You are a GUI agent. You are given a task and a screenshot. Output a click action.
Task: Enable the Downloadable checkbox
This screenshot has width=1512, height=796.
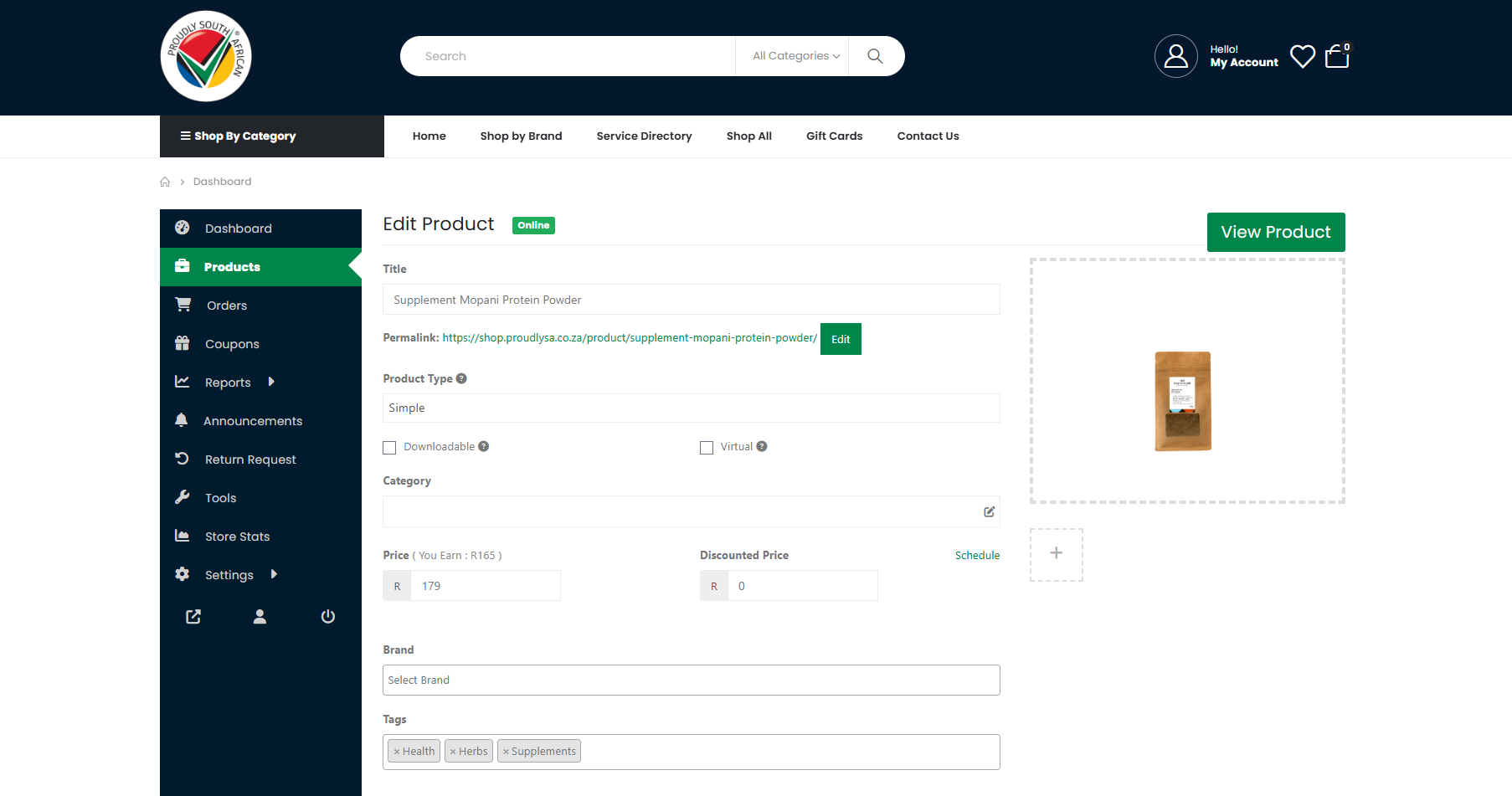389,448
